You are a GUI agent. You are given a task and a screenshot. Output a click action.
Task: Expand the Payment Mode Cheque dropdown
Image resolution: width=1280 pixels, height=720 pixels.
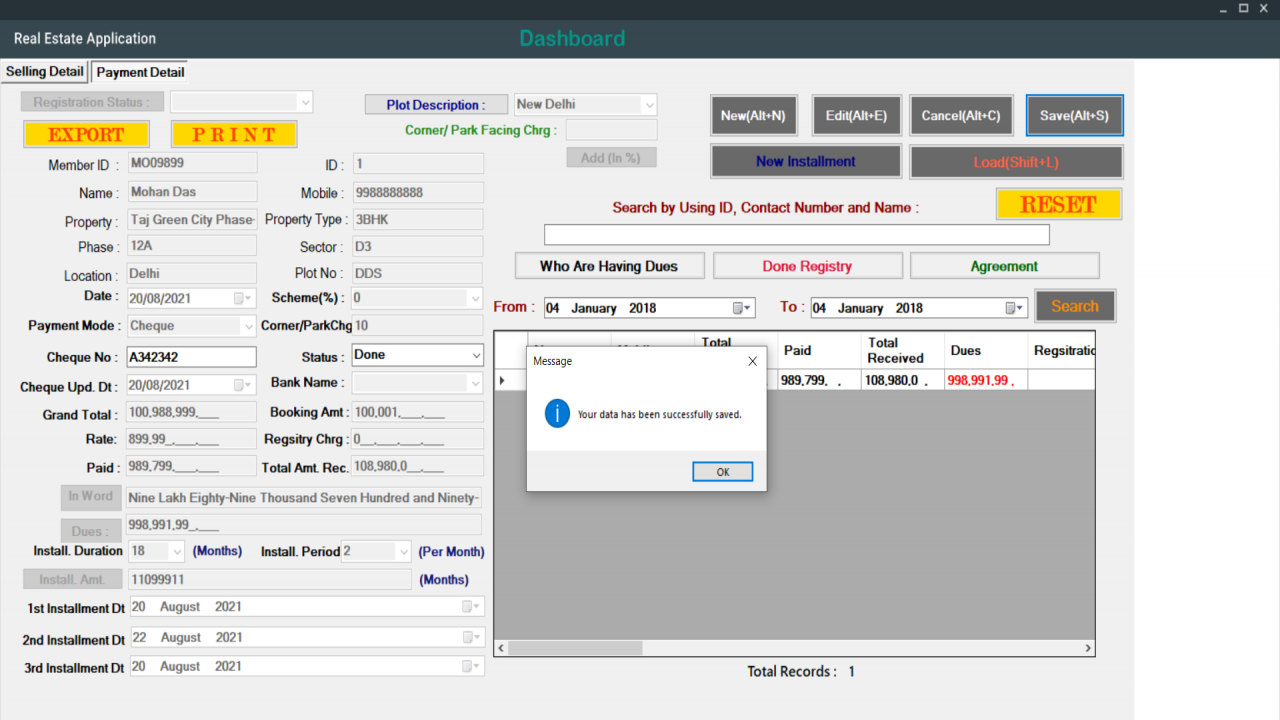tap(248, 326)
